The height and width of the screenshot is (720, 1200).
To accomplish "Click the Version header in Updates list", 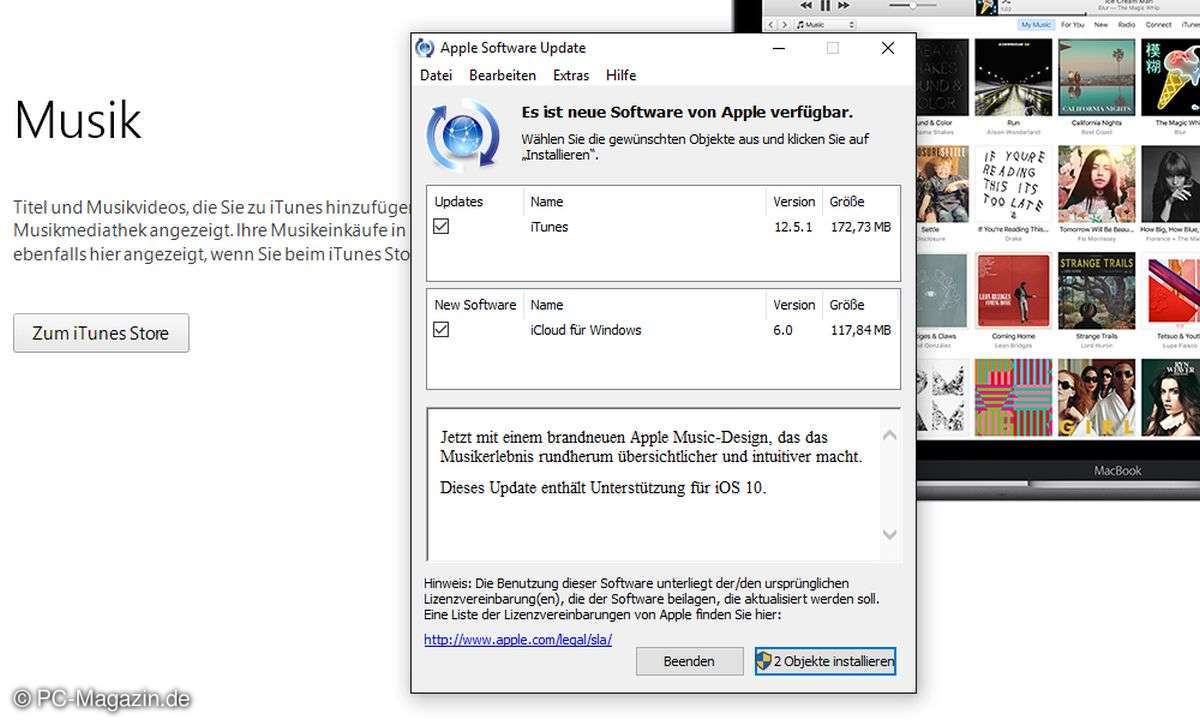I will coord(794,201).
